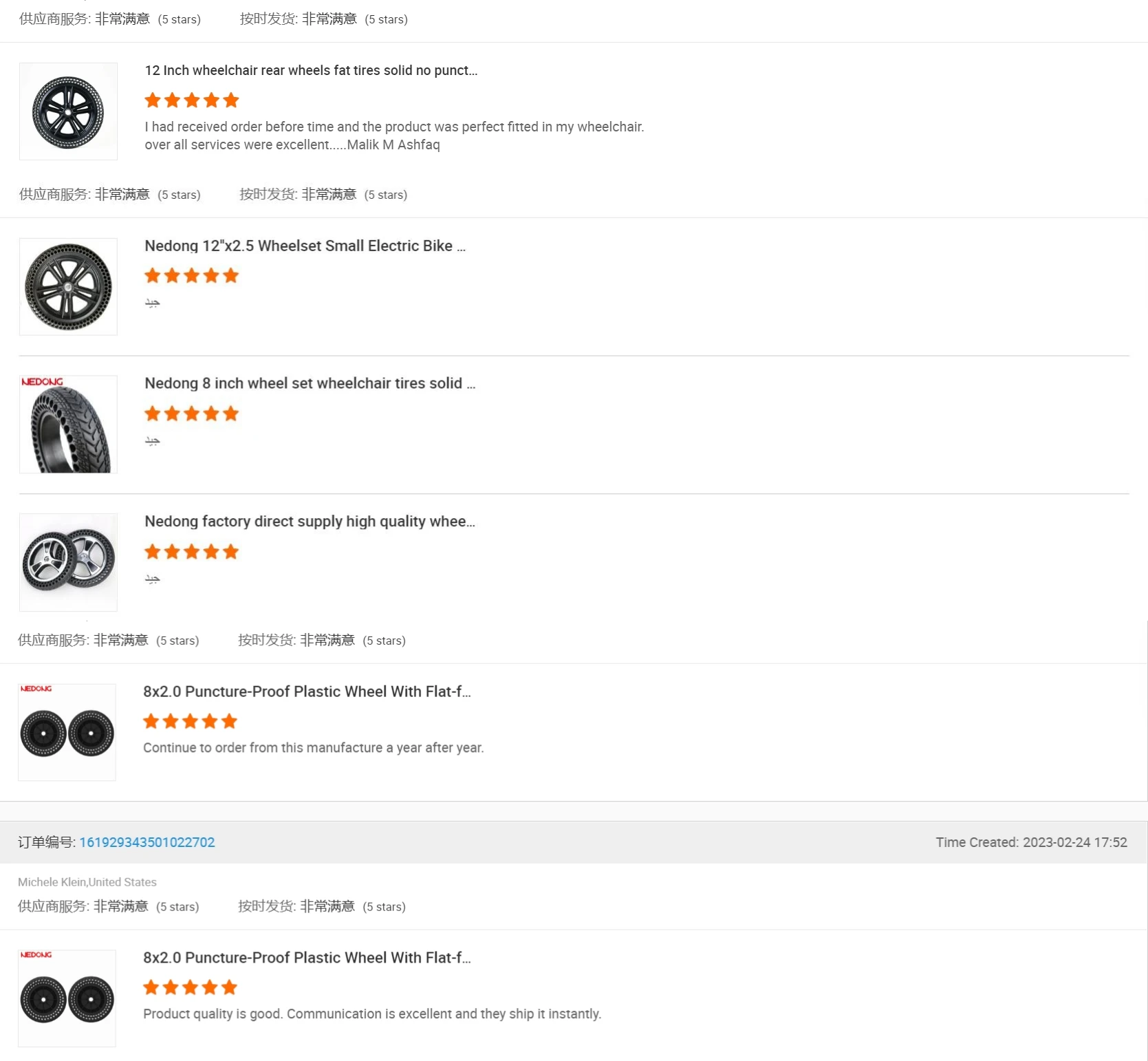Click star rating of 12 Inch wheelchair wheels review

192,100
